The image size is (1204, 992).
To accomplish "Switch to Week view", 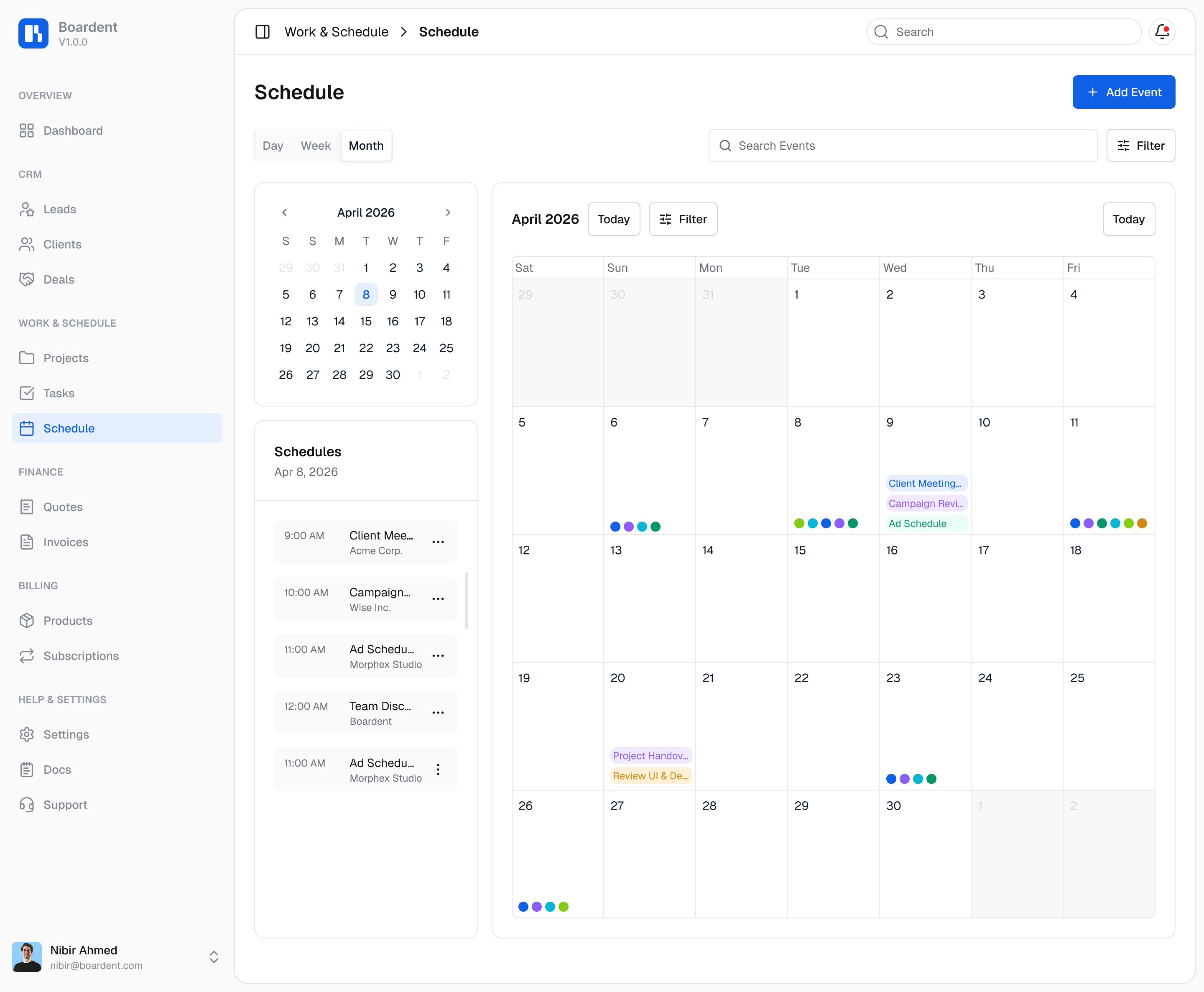I will (x=316, y=146).
